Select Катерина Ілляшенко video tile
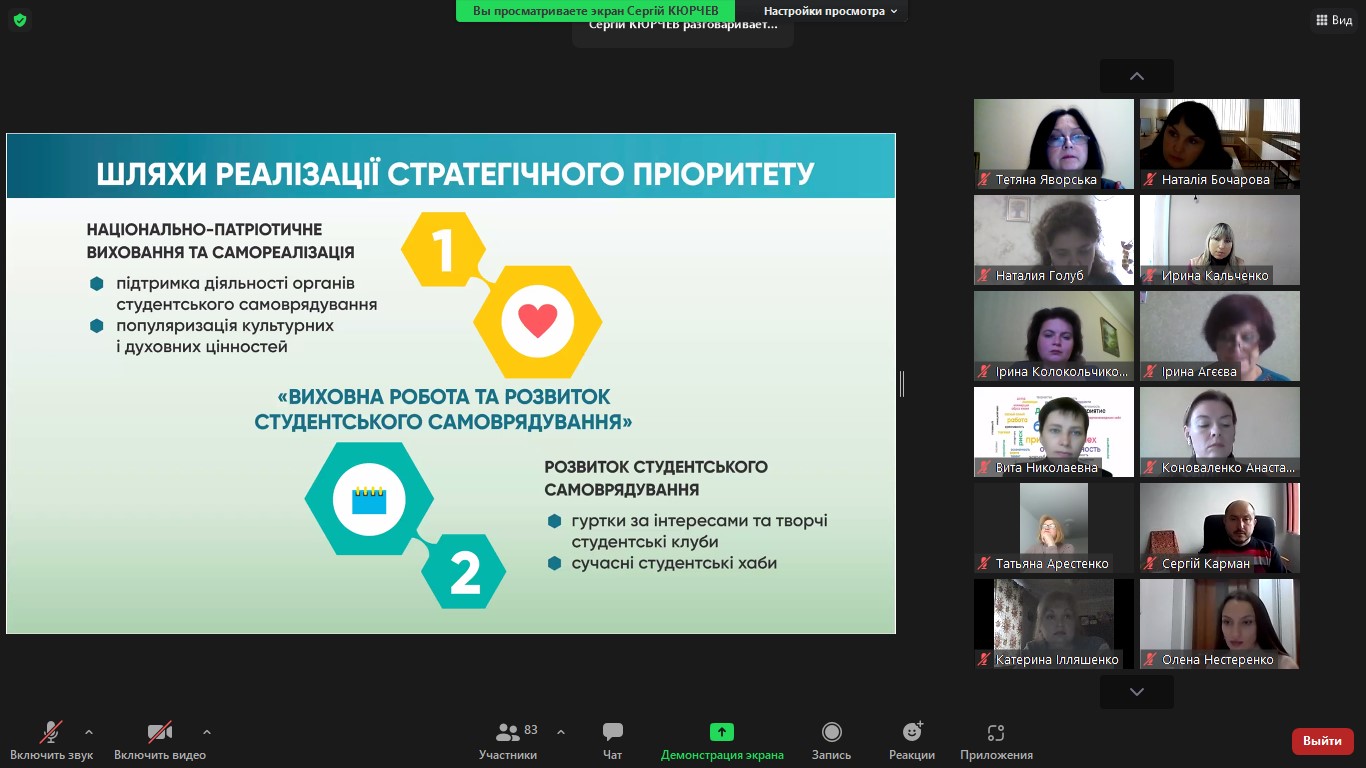The height and width of the screenshot is (768, 1366). pyautogui.click(x=1054, y=624)
